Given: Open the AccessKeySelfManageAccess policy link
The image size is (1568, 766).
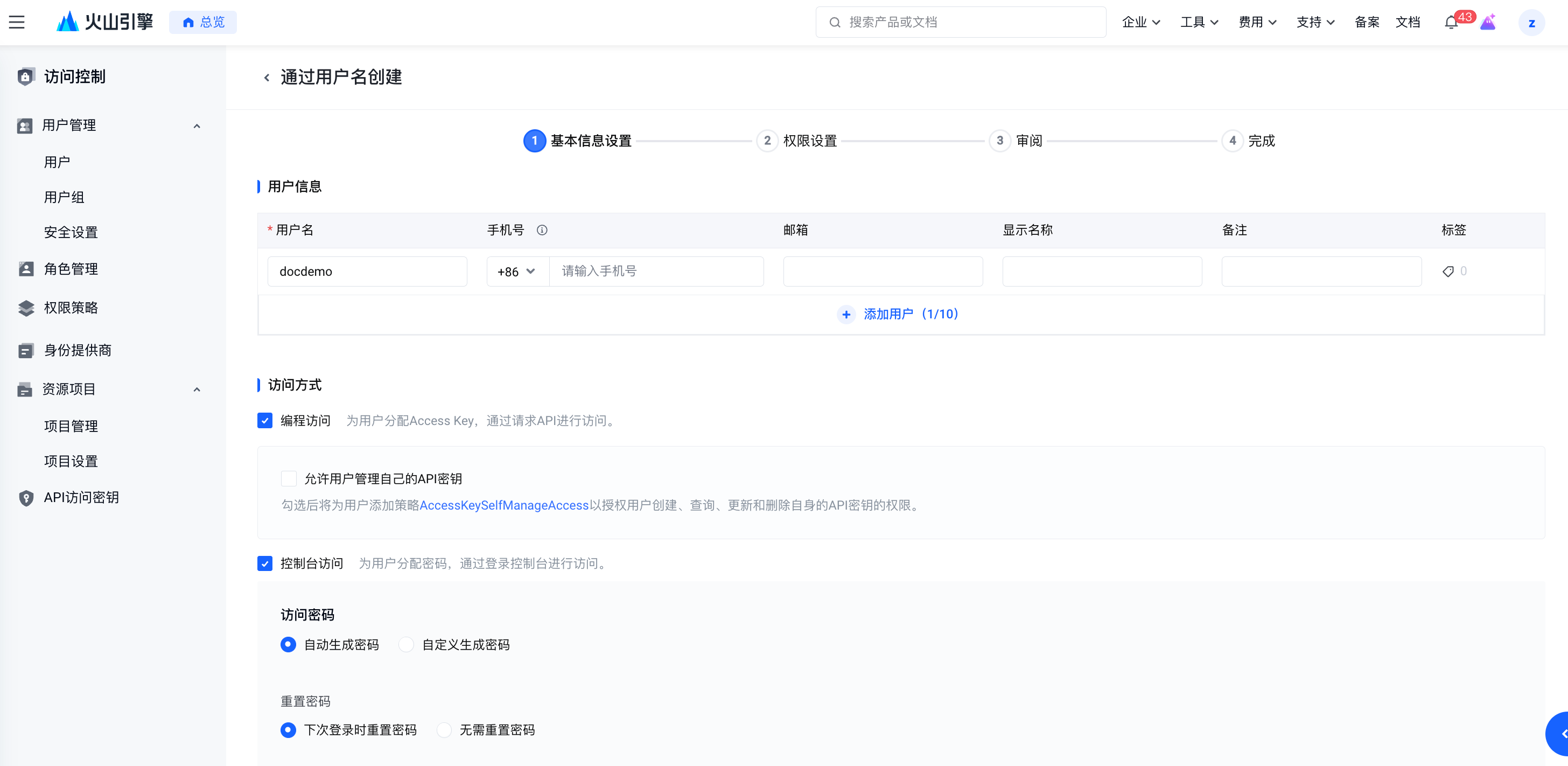Looking at the screenshot, I should [504, 505].
